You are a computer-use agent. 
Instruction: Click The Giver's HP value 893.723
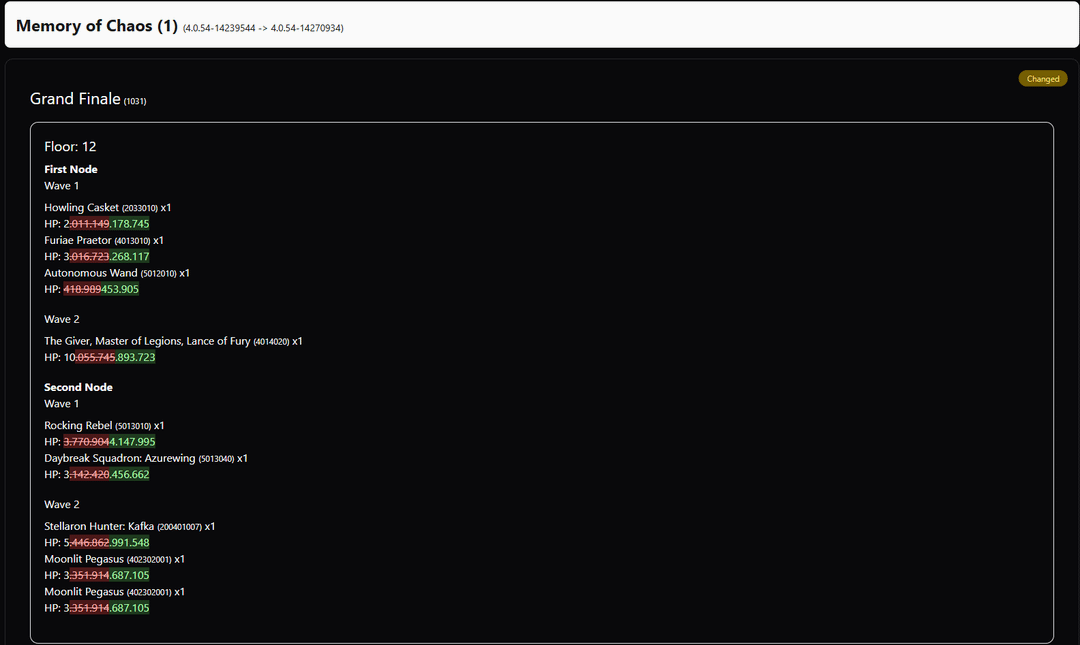(136, 358)
